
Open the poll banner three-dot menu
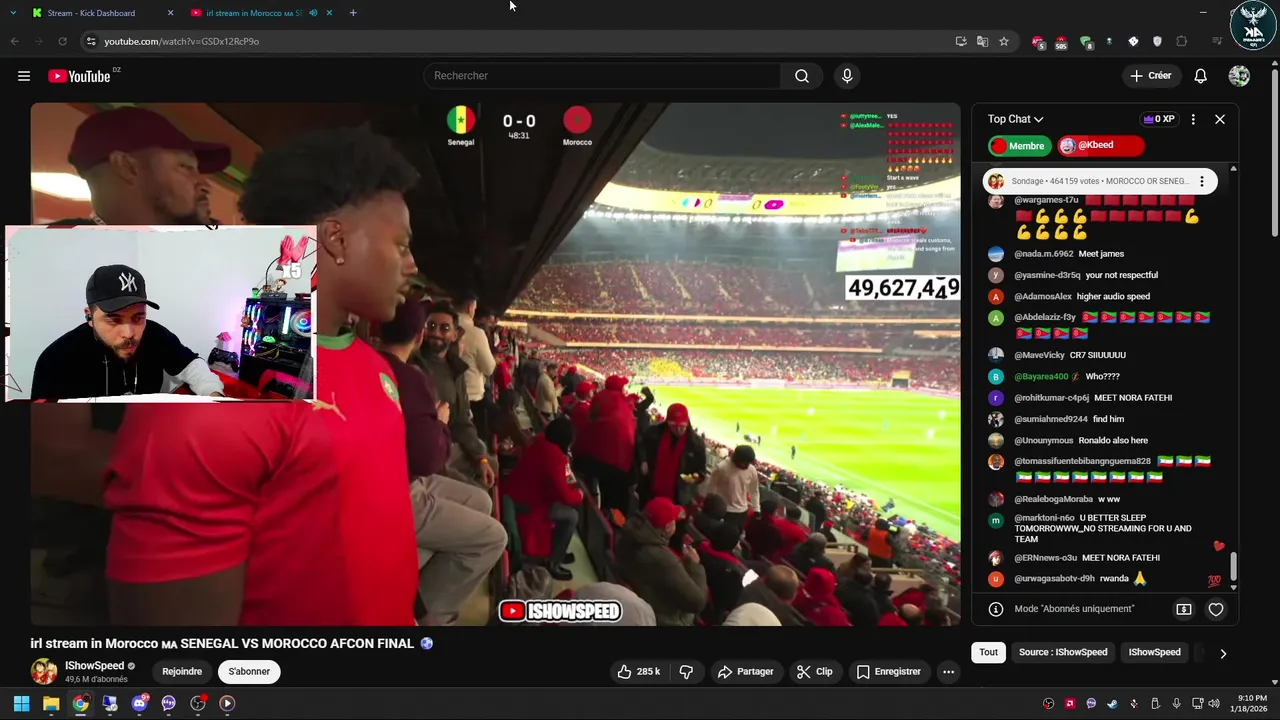pyautogui.click(x=1202, y=181)
